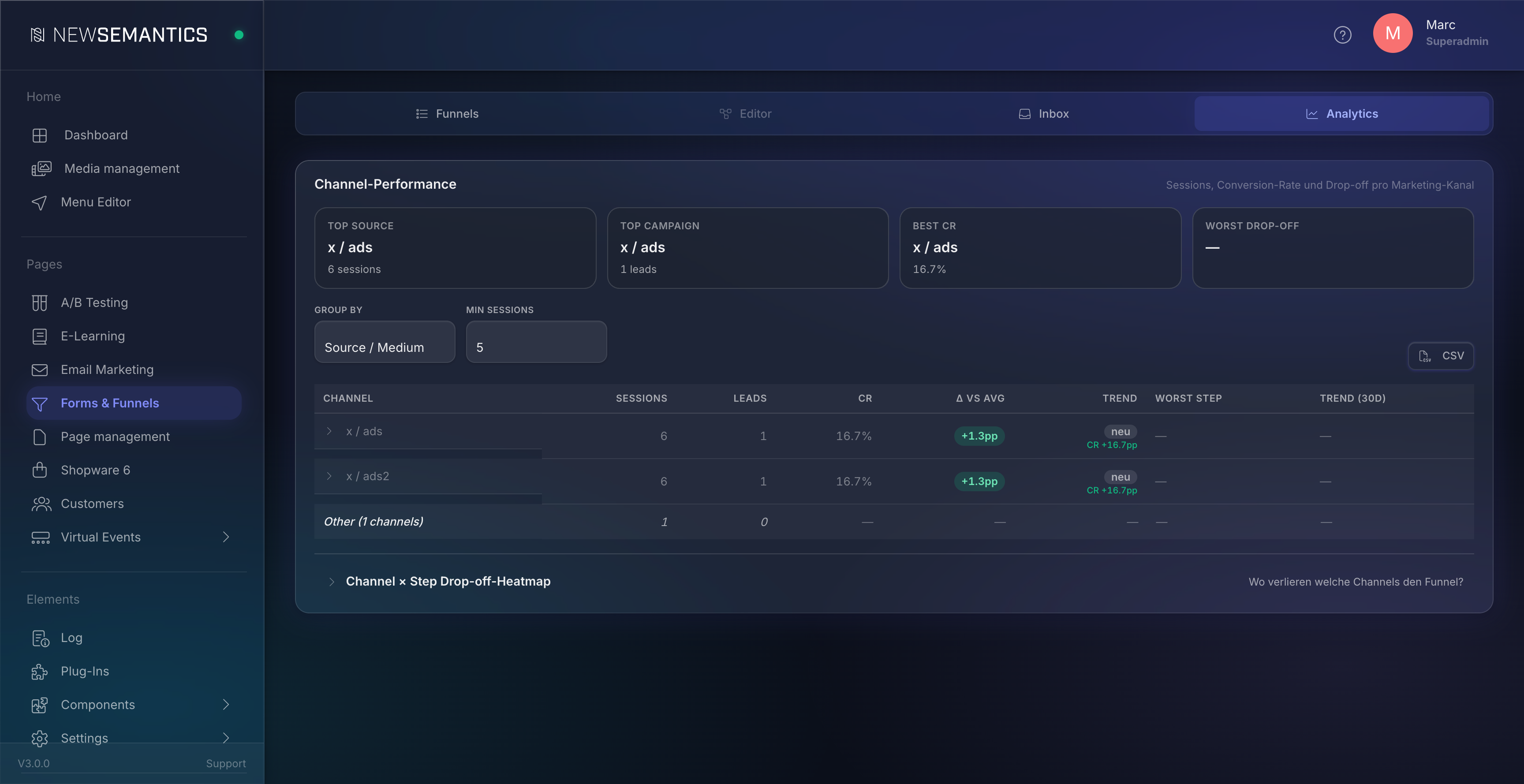This screenshot has width=1524, height=784.
Task: Click the Virtual Events icon
Action: 40,537
